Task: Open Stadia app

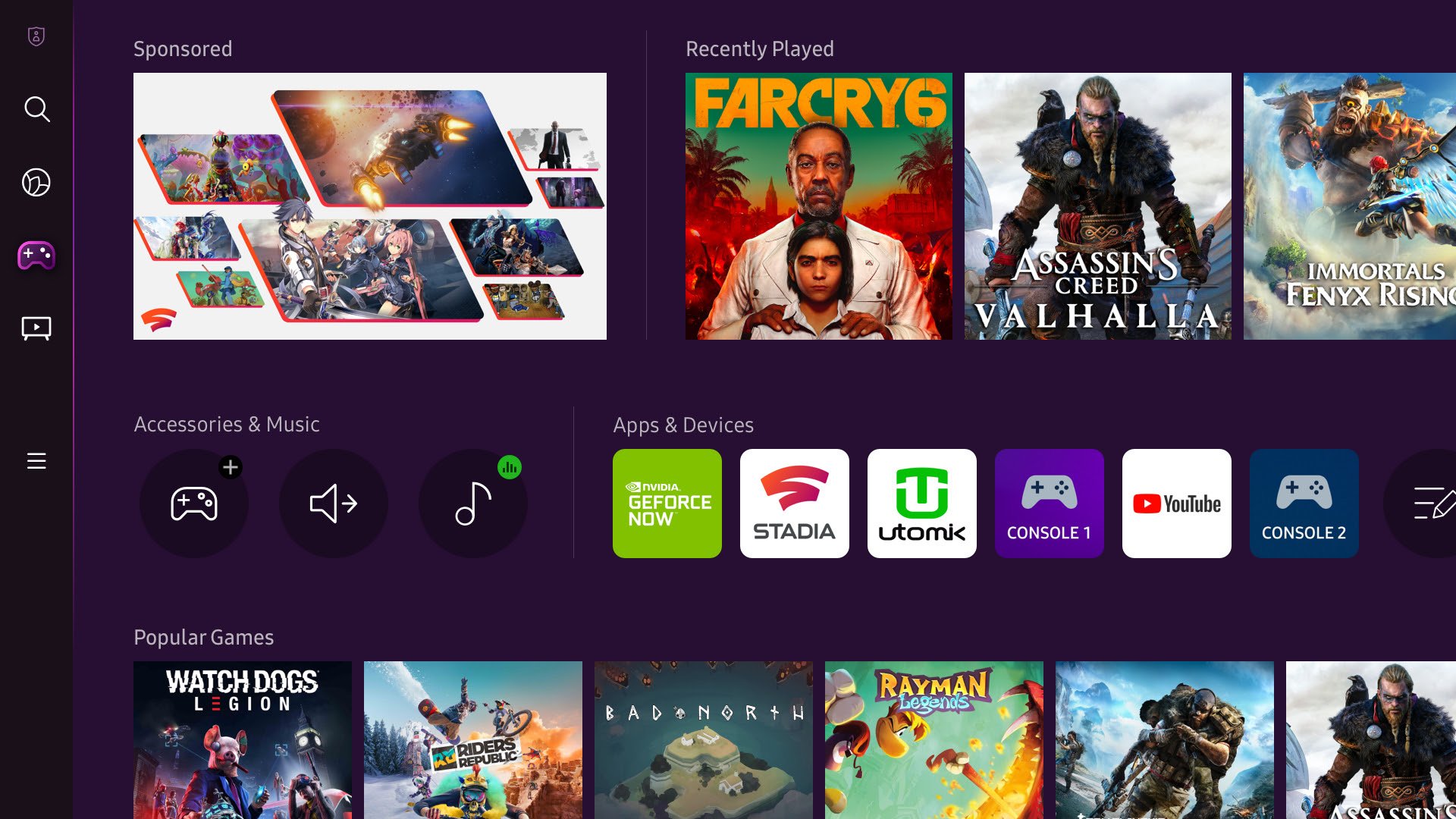Action: [795, 503]
